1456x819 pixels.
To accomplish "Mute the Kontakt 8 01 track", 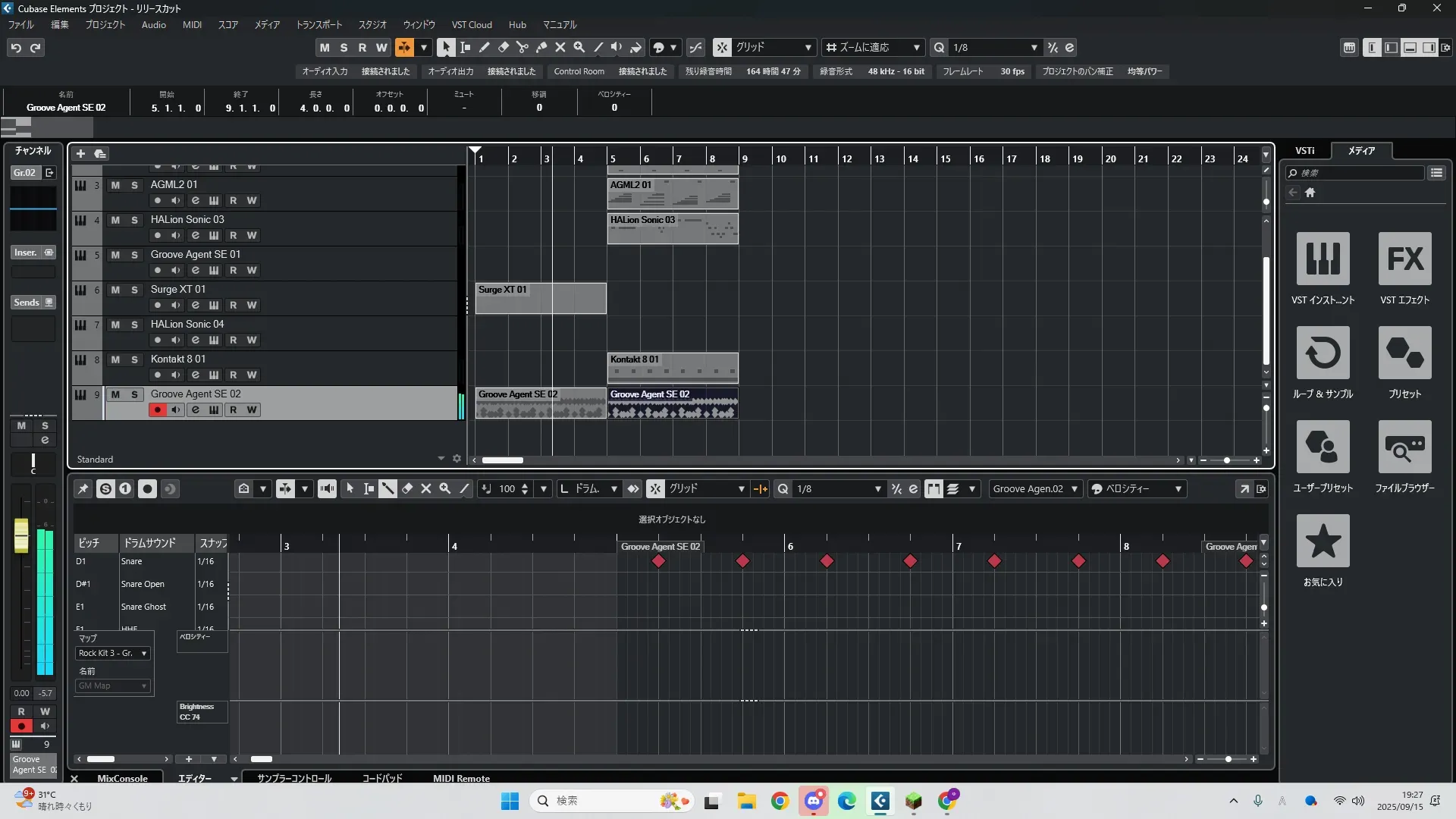I will click(x=115, y=359).
